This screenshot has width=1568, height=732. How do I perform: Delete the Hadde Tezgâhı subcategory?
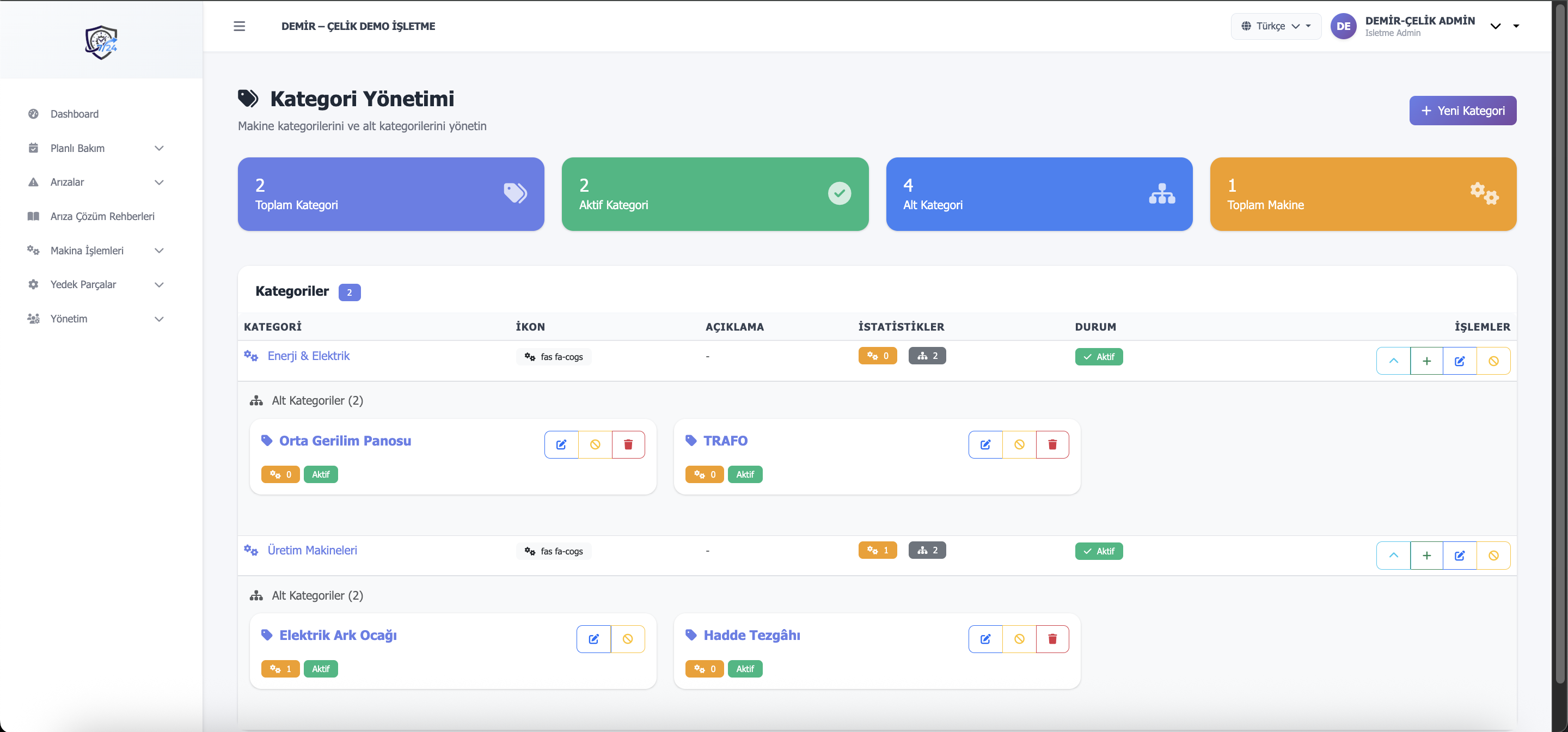click(x=1052, y=639)
